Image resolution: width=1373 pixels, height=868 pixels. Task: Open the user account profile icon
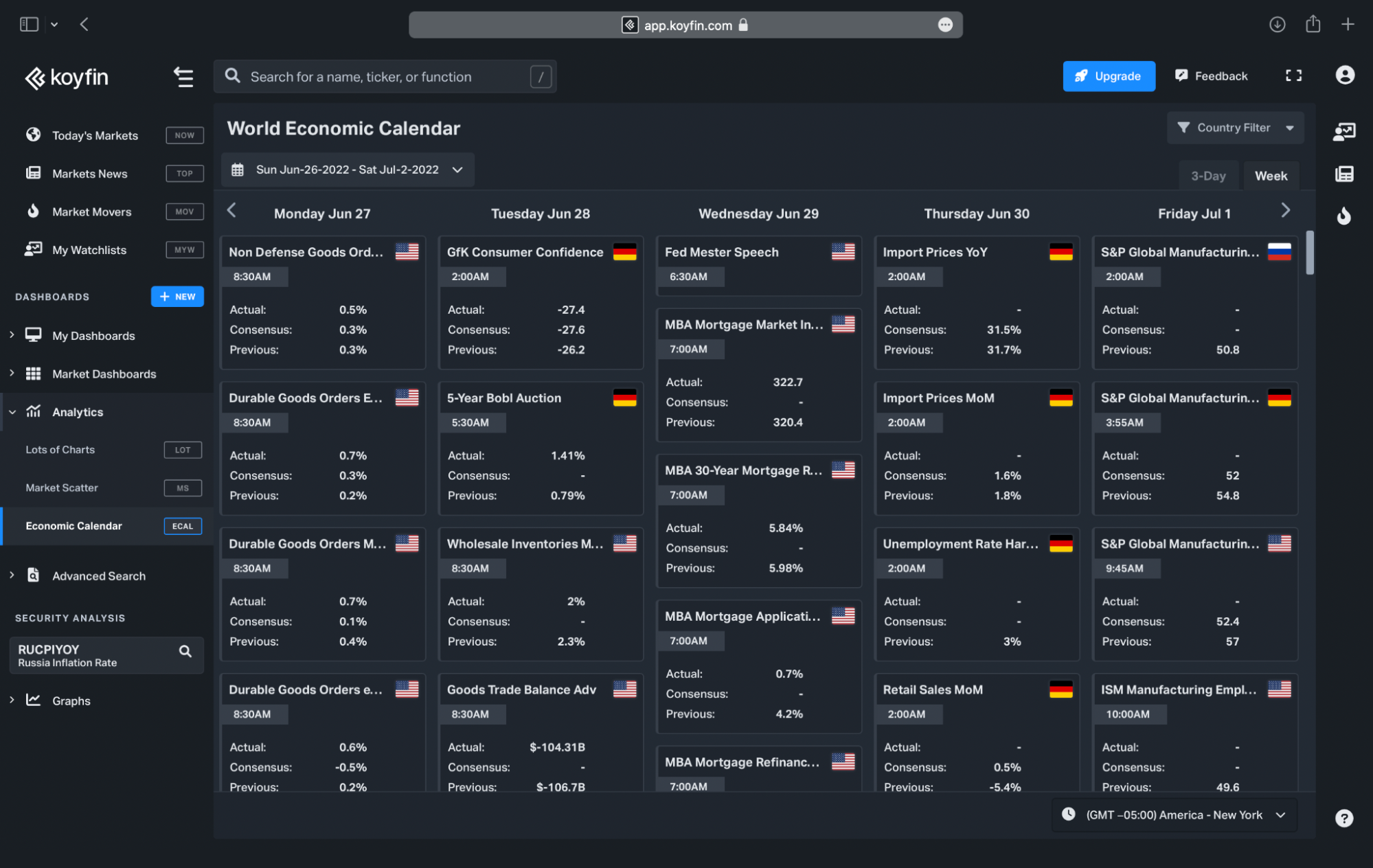tap(1345, 76)
